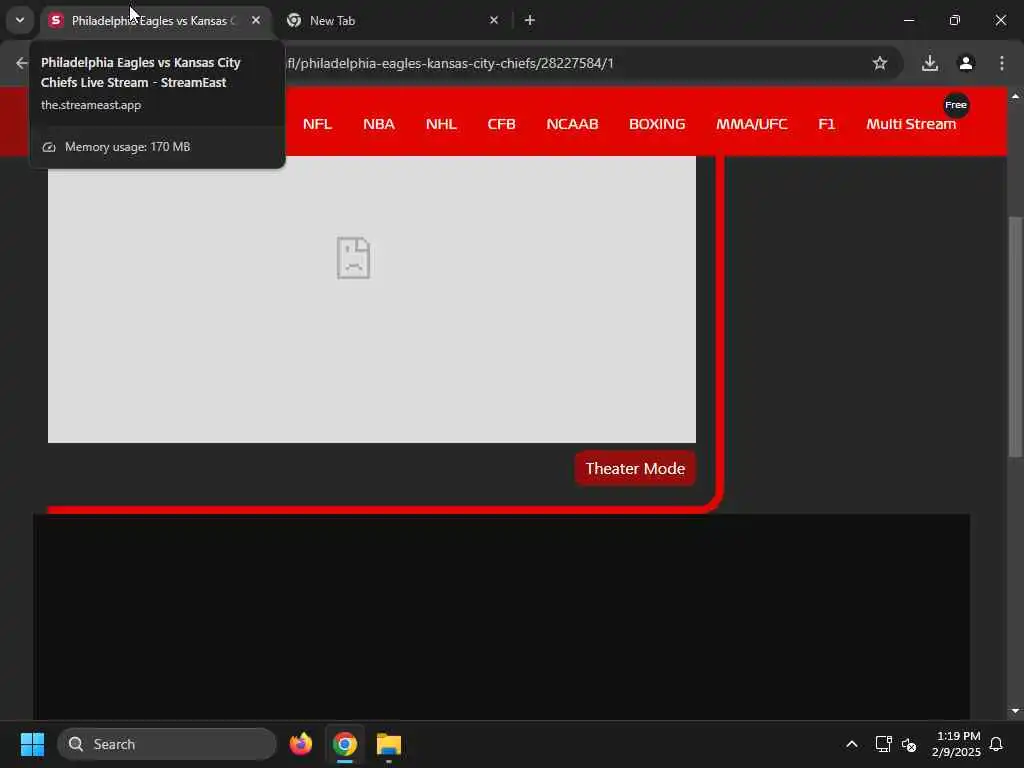Viewport: 1024px width, 768px height.
Task: Click the scrollbar up arrow
Action: tap(1015, 97)
